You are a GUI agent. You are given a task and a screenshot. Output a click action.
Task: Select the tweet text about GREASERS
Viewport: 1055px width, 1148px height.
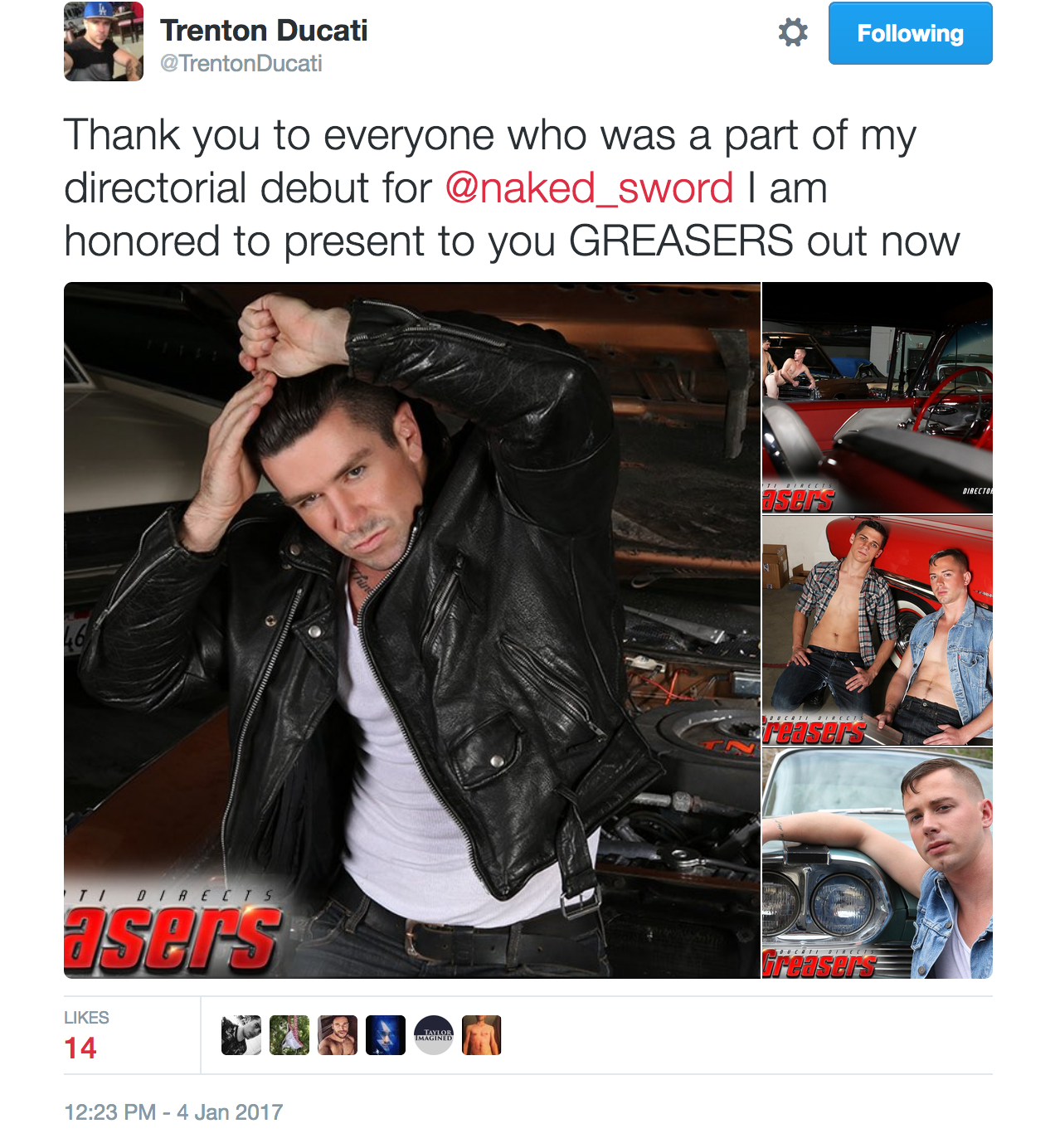[x=512, y=188]
